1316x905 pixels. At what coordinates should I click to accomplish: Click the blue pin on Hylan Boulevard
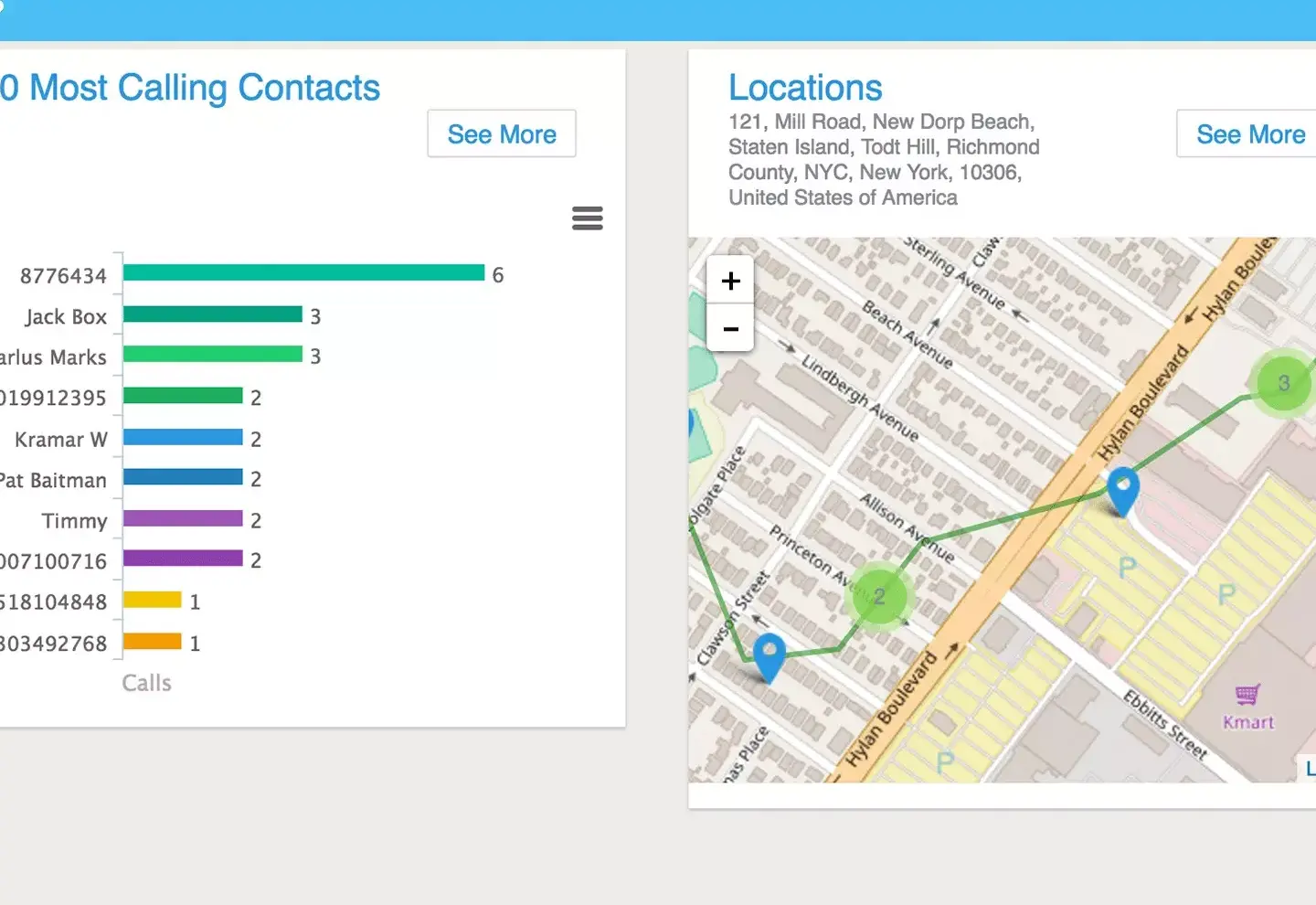coord(1122,489)
